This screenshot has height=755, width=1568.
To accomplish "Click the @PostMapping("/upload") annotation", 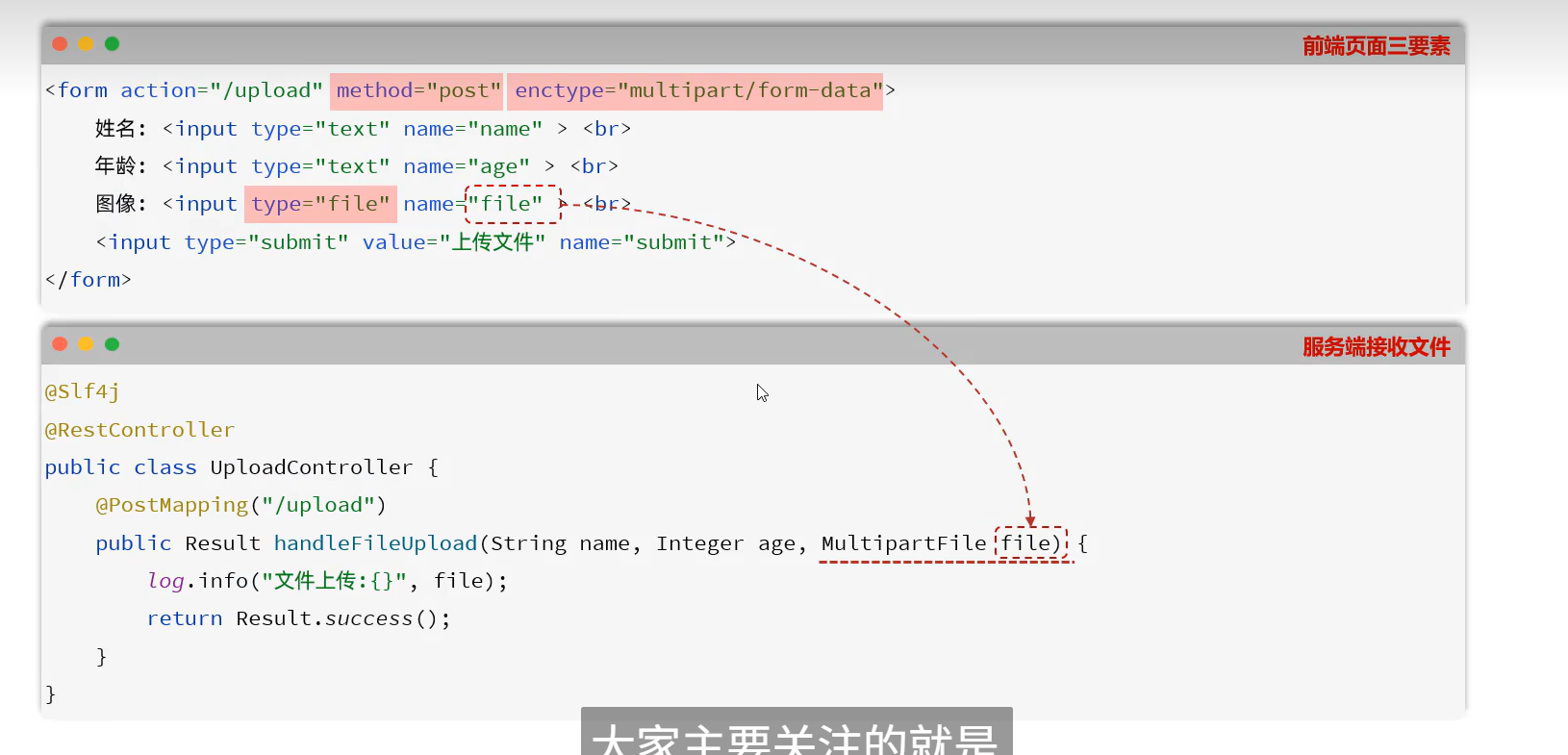I will [x=240, y=506].
